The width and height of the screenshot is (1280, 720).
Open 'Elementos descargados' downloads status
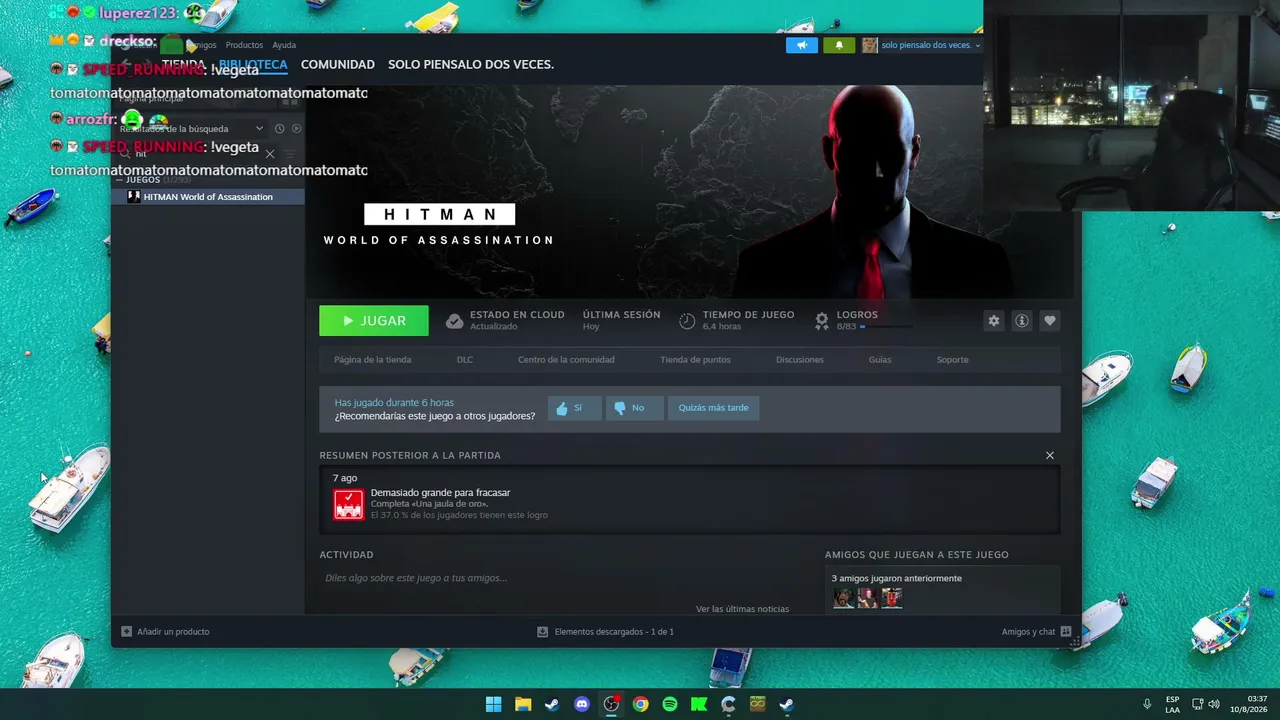606,632
